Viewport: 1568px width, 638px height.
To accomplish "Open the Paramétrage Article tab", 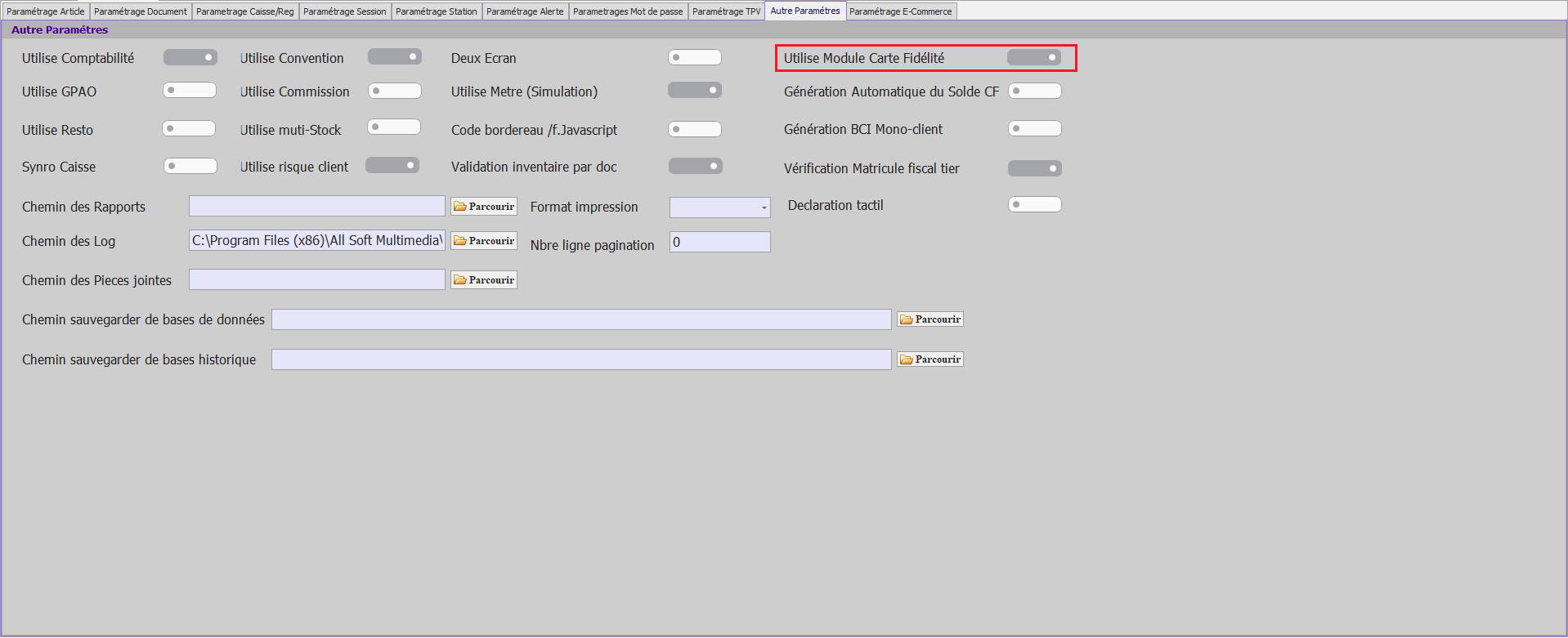I will point(46,11).
